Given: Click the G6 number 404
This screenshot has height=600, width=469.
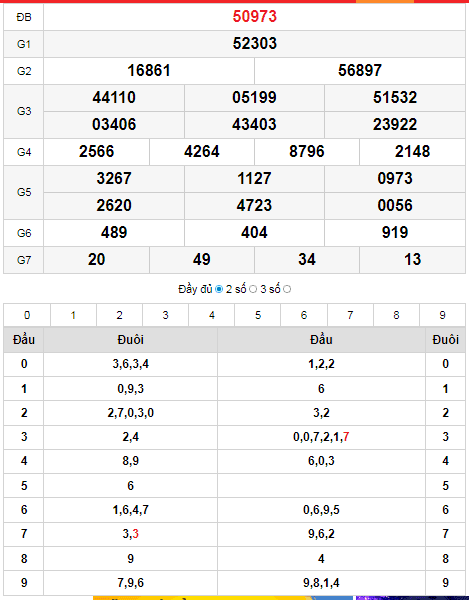Looking at the screenshot, I should click(254, 233).
